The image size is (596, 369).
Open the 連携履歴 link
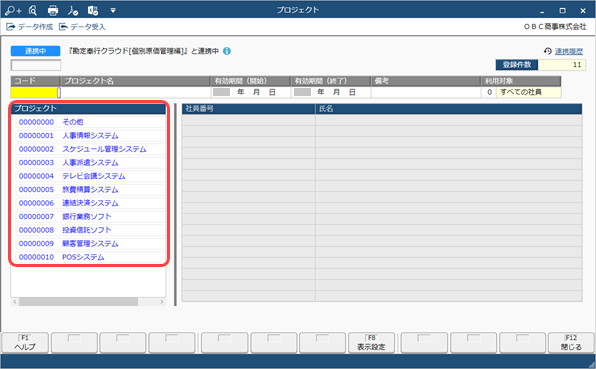[569, 51]
